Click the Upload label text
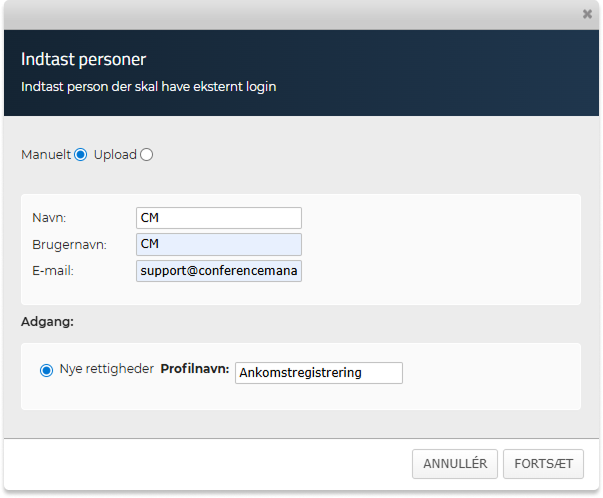Image resolution: width=603 pixels, height=498 pixels. pos(115,155)
